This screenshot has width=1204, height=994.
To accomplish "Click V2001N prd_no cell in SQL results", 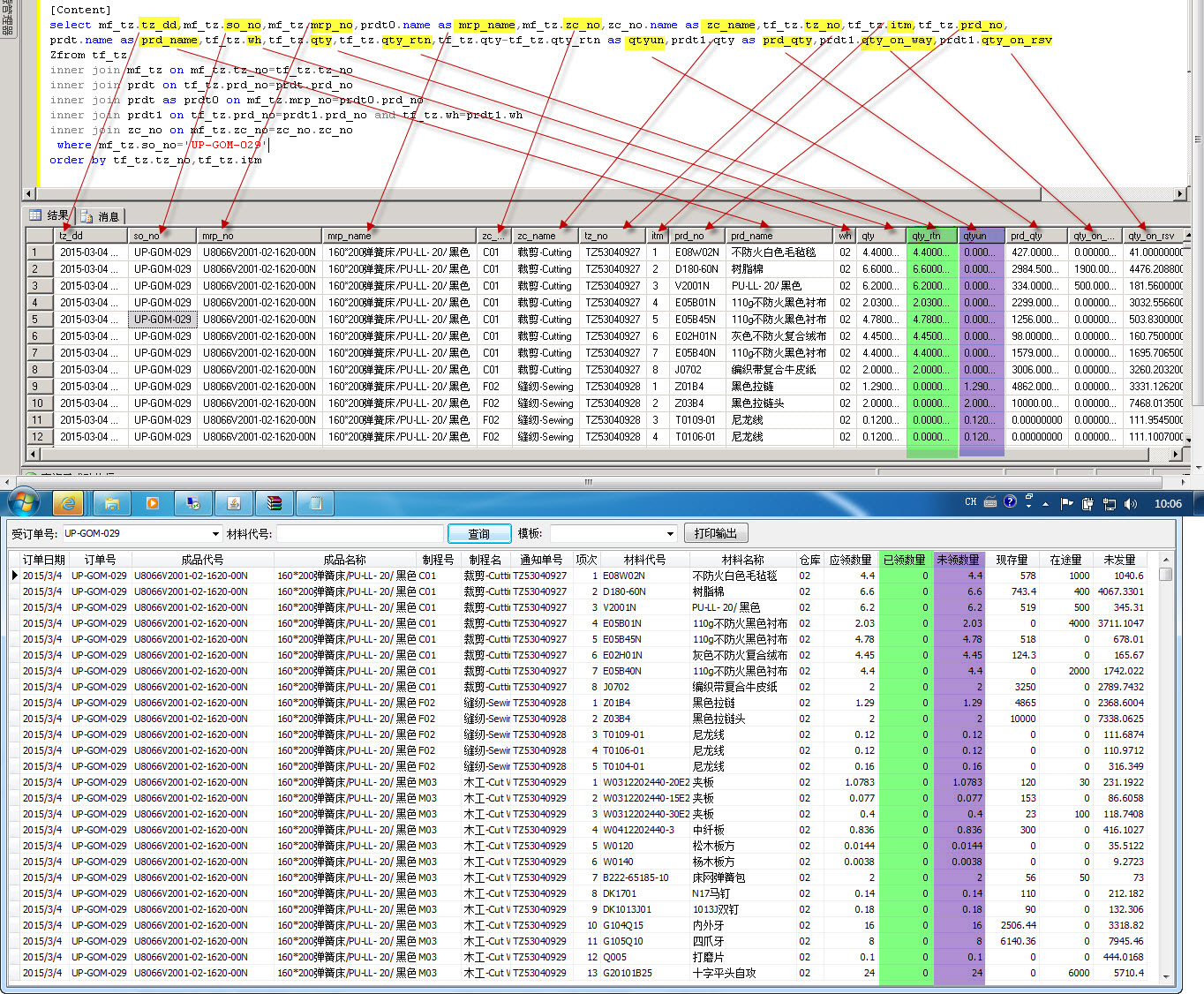I will point(698,286).
